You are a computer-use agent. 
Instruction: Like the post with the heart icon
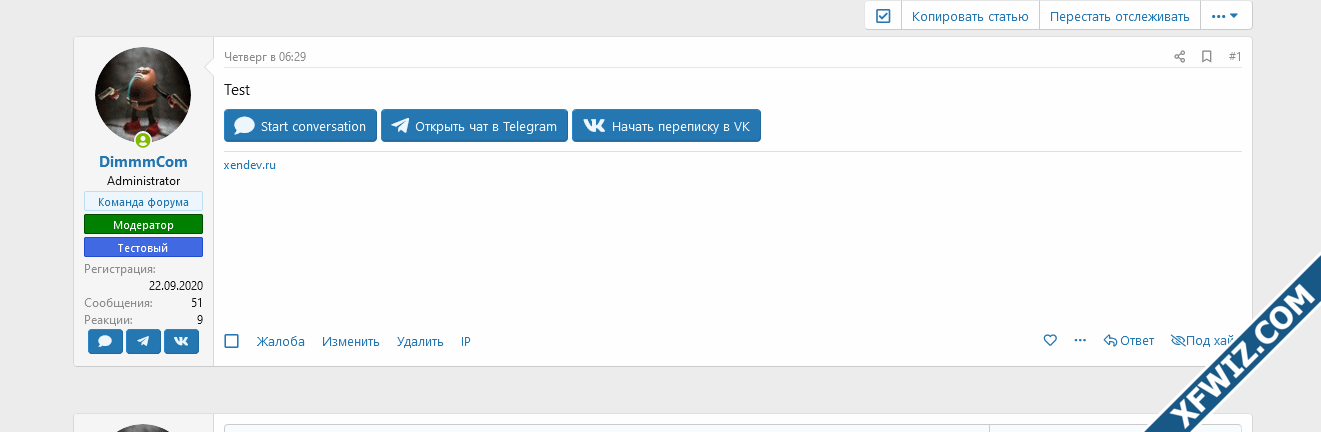point(1050,341)
